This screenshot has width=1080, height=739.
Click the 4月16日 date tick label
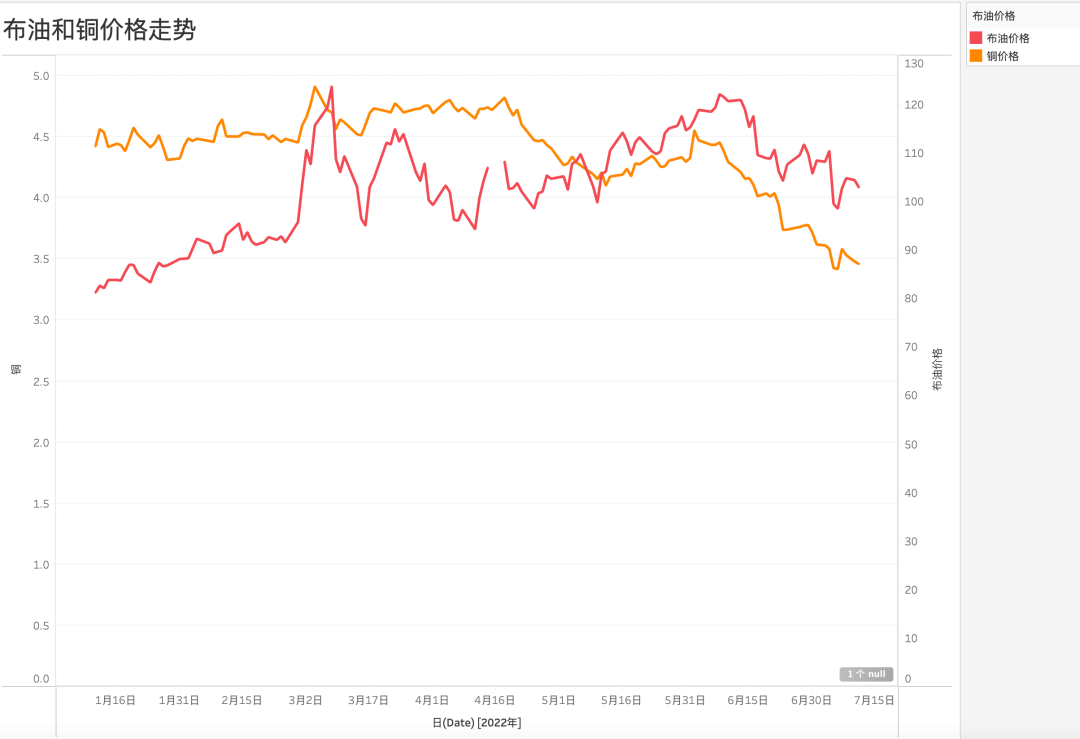pos(495,700)
